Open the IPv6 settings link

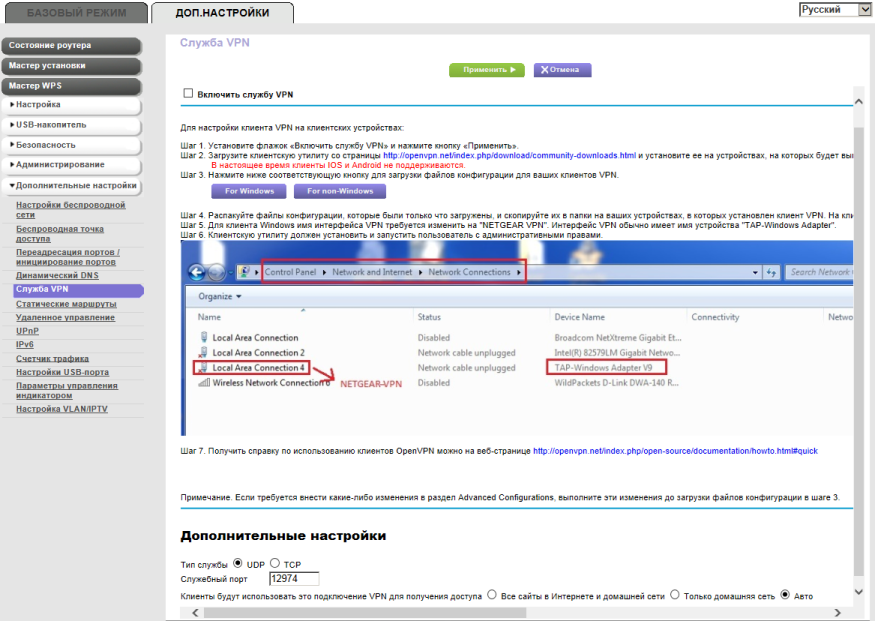click(25, 344)
